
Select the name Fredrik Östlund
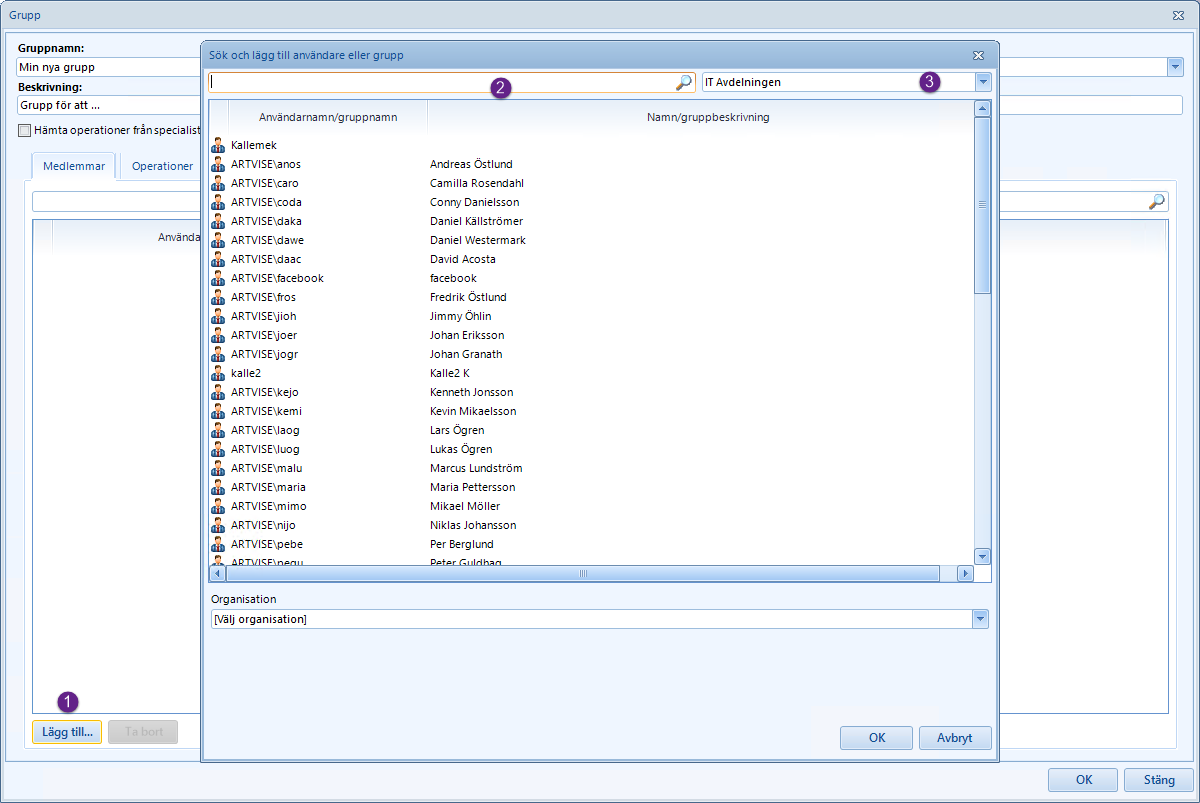click(468, 298)
